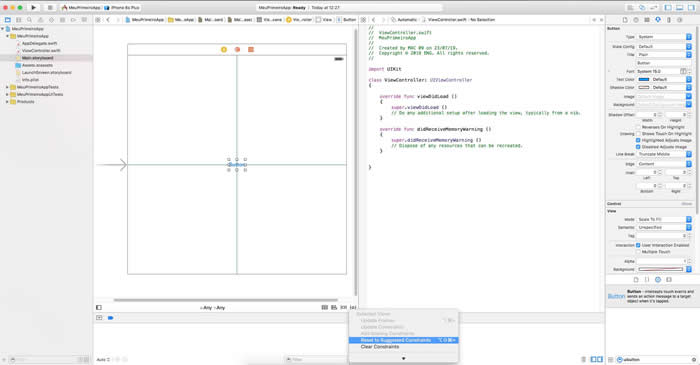Viewport: 700px width, 365px height.
Task: Click the down arrow under Clear Constraints
Action: pos(404,358)
